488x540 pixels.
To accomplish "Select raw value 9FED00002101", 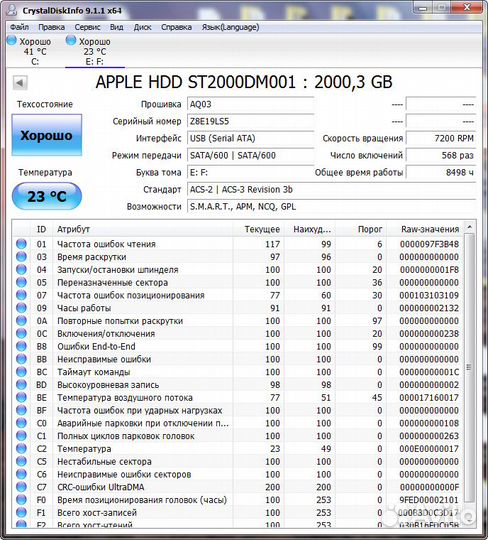I will tap(429, 500).
